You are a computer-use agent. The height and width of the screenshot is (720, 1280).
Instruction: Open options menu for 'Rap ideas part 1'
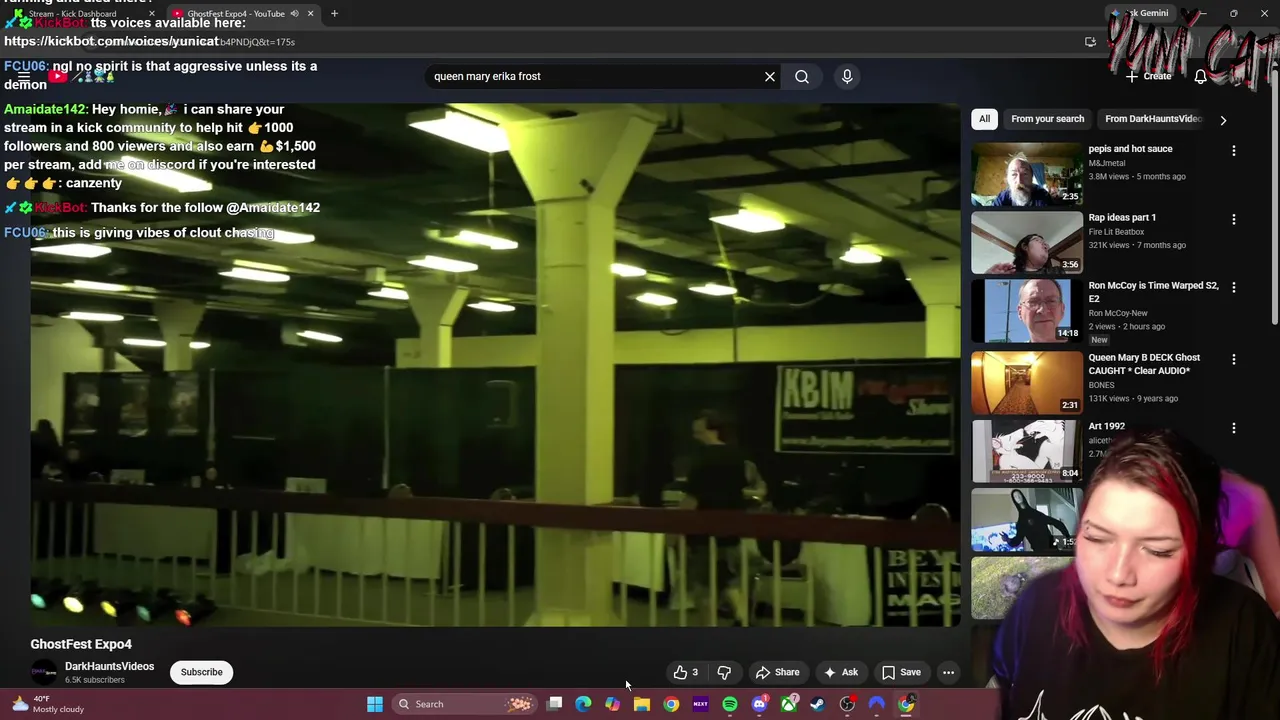1234,219
